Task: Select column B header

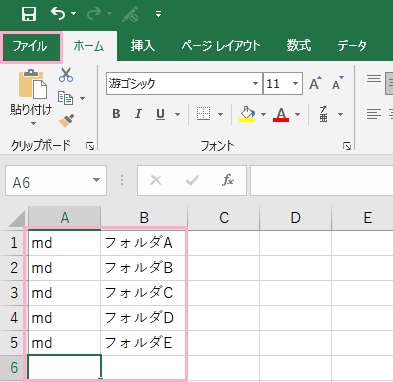Action: 144,218
